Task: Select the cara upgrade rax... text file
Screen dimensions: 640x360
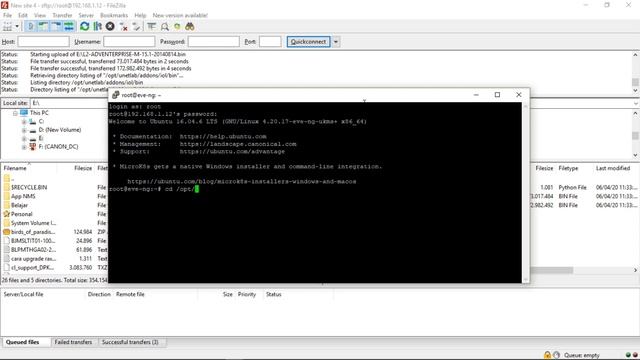Action: point(33,259)
